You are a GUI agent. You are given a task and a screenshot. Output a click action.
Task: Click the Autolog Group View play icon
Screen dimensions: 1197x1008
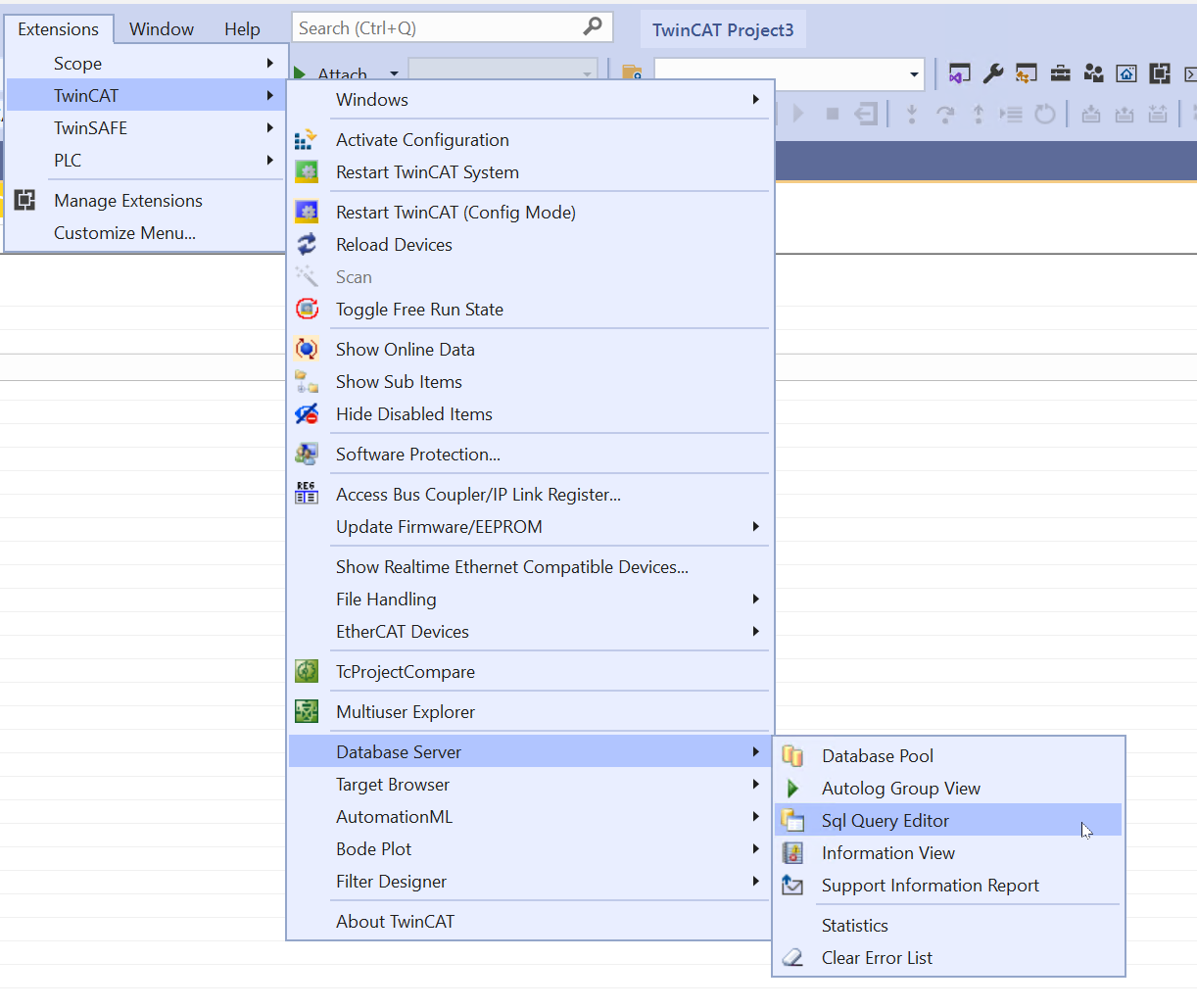(792, 789)
